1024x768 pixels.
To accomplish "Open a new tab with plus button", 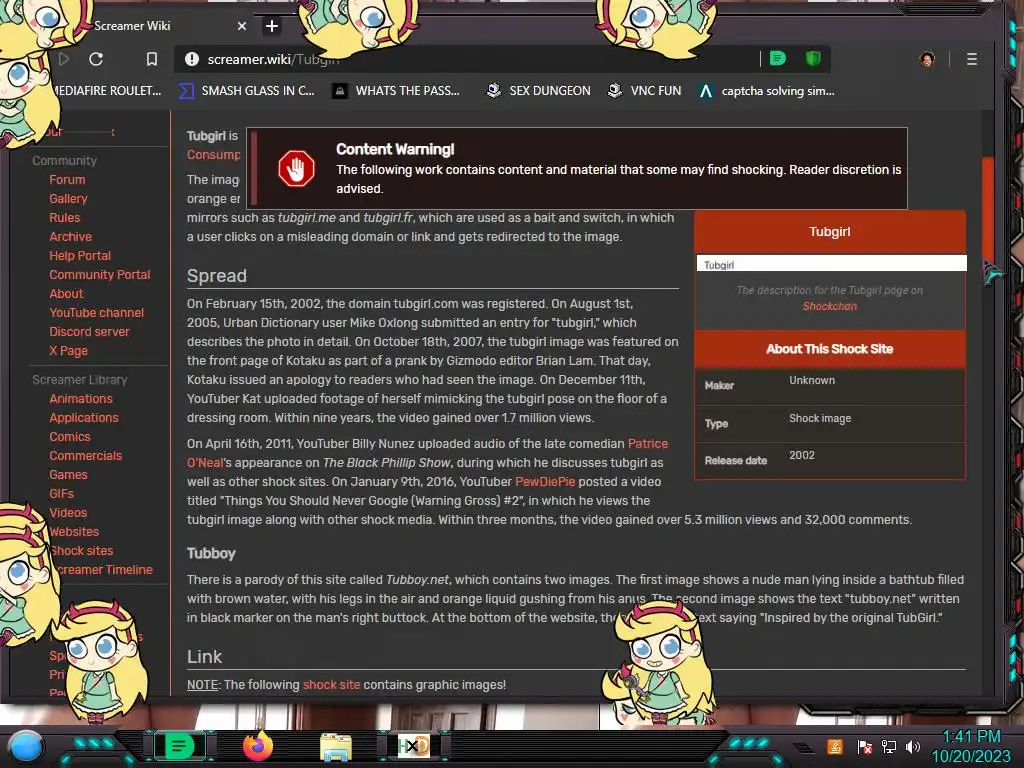I will (272, 26).
